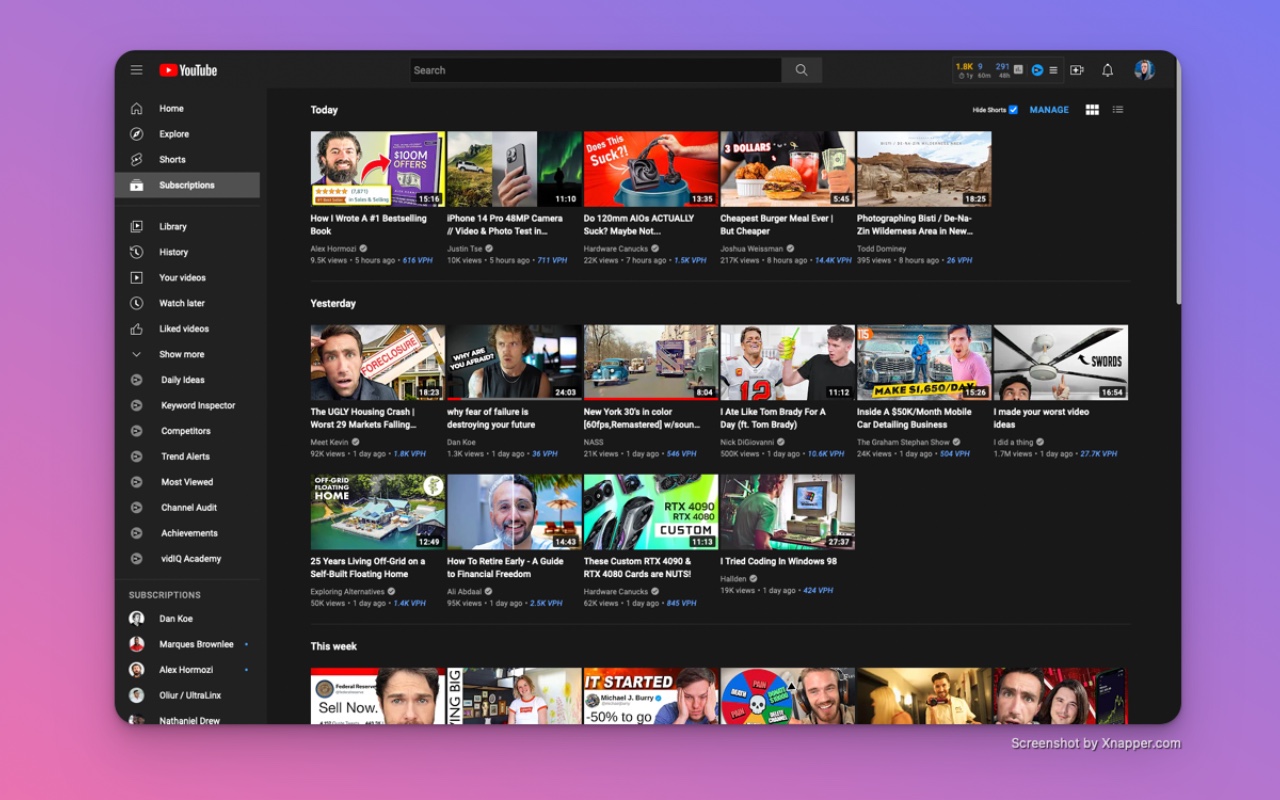The image size is (1280, 800).
Task: Open the Watch later playlist icon
Action: pos(139,303)
